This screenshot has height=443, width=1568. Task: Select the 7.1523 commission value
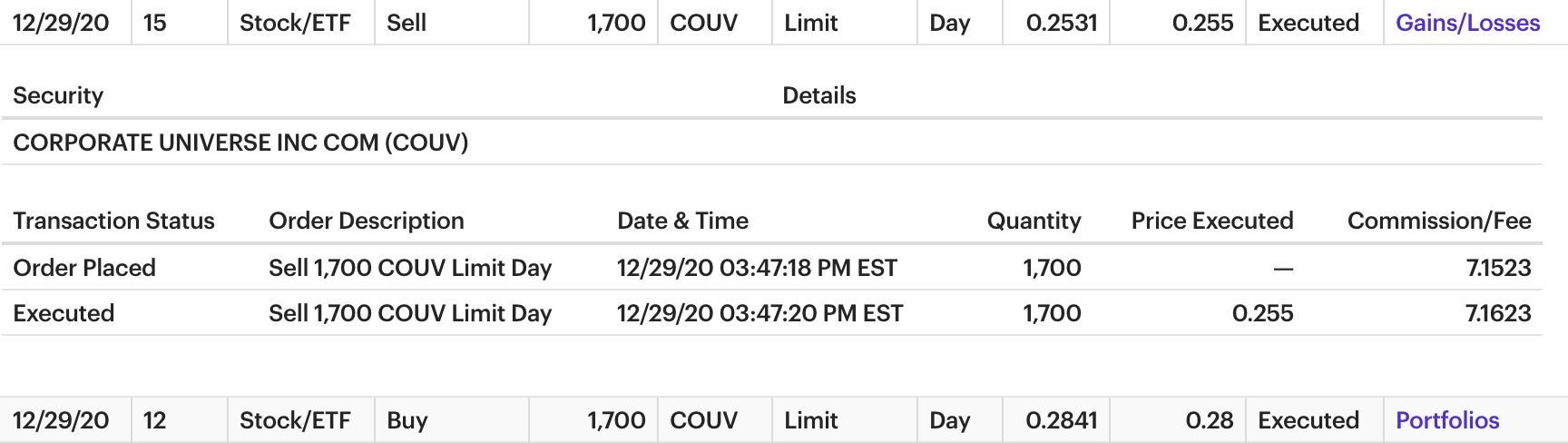(1498, 268)
